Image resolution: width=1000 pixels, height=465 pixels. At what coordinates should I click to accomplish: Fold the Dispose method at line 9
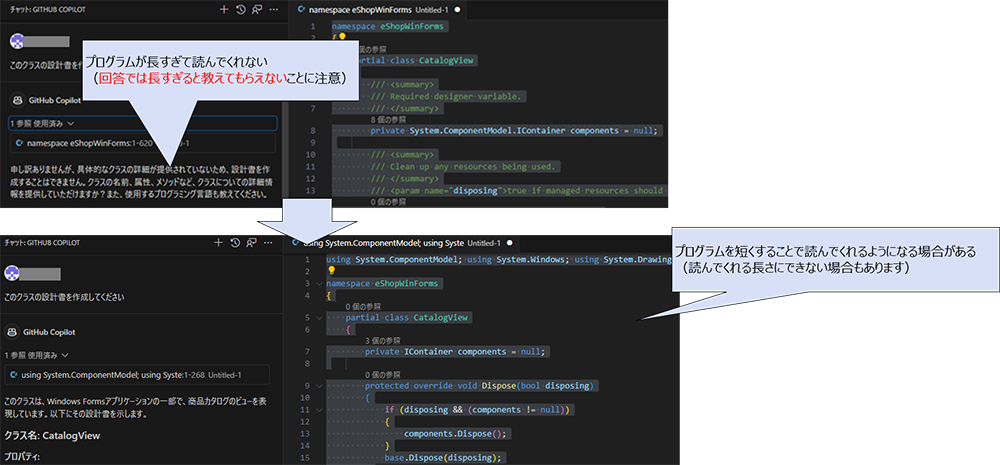318,386
